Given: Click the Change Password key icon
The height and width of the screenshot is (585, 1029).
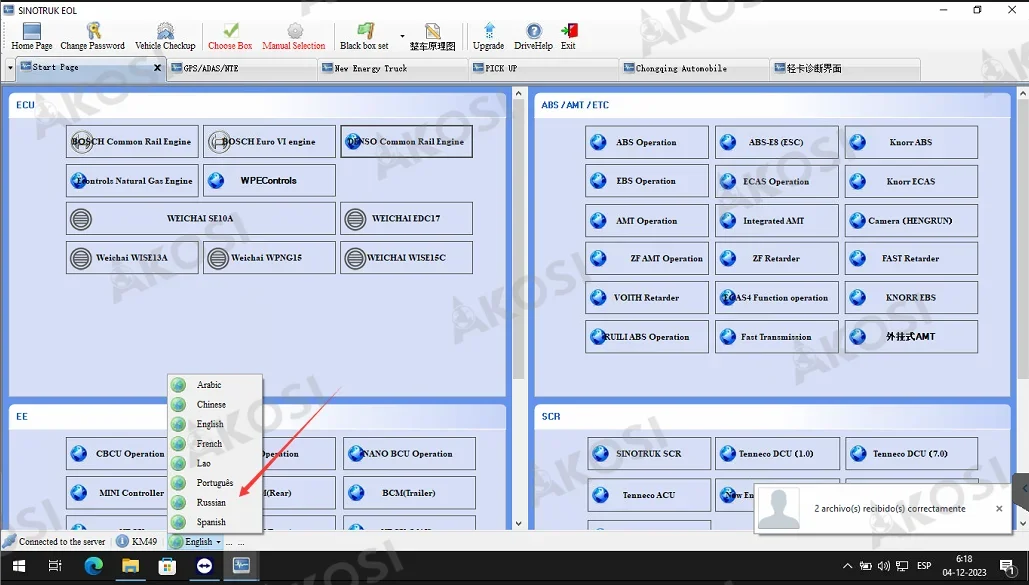Looking at the screenshot, I should coord(93,31).
